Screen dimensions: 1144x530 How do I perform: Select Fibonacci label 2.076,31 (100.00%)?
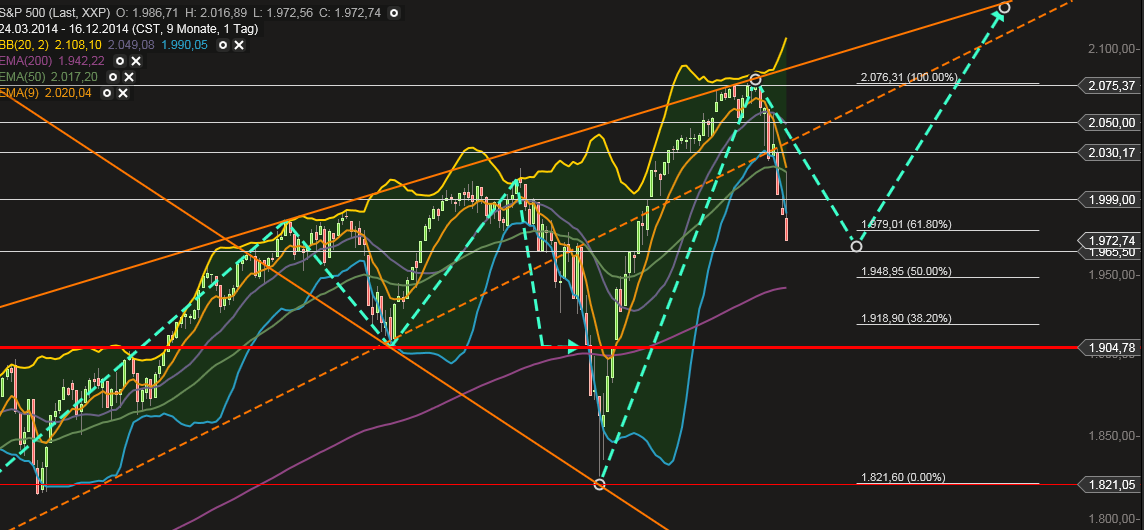click(x=908, y=77)
